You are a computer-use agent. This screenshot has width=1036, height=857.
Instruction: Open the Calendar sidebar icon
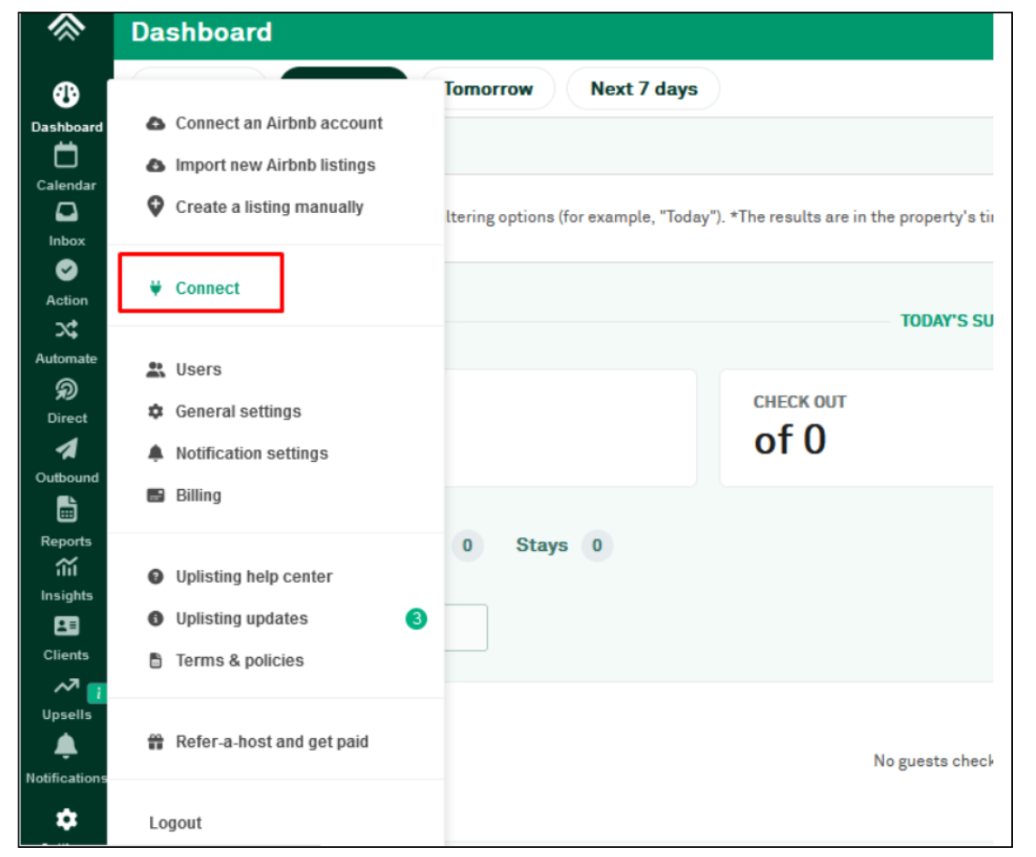66,156
